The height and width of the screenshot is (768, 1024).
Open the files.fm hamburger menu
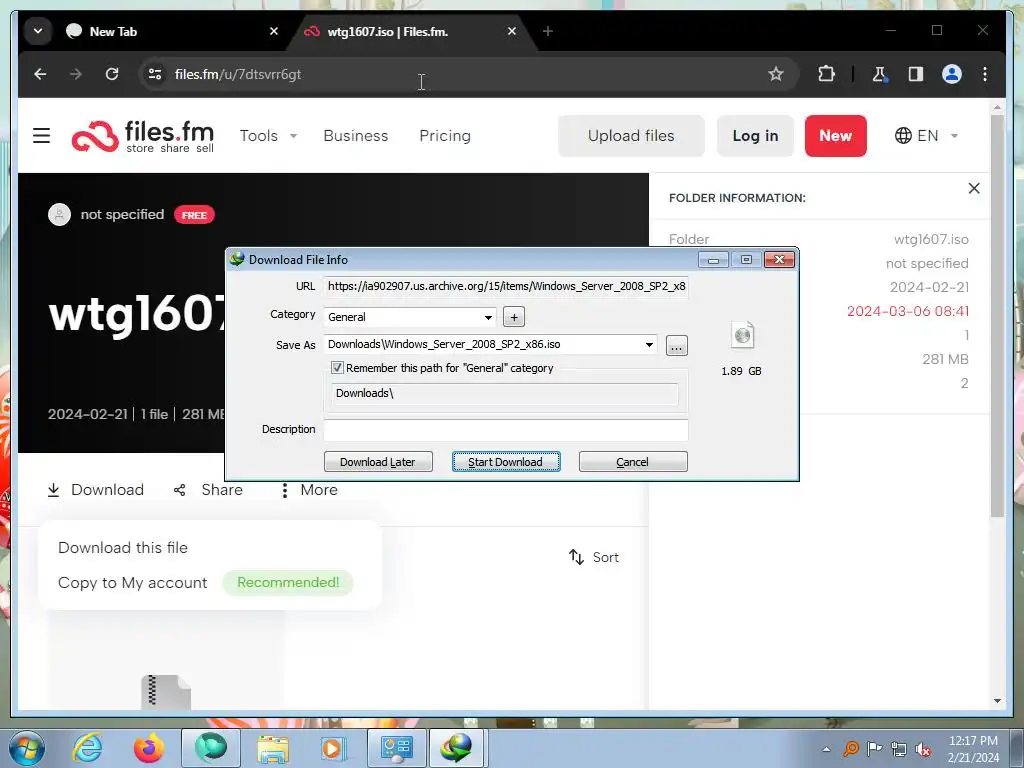[x=42, y=136]
